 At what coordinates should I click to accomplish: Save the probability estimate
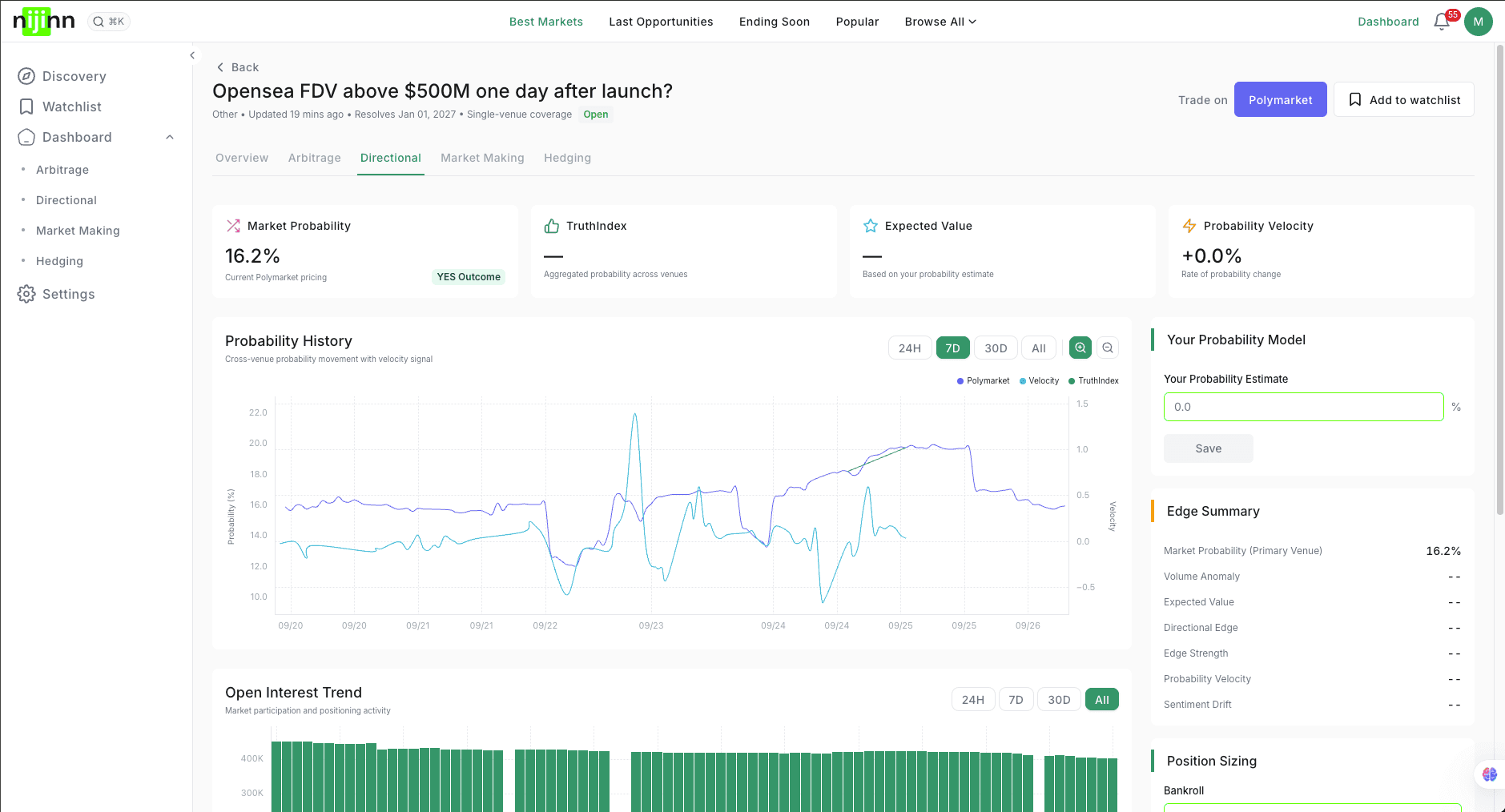point(1208,448)
